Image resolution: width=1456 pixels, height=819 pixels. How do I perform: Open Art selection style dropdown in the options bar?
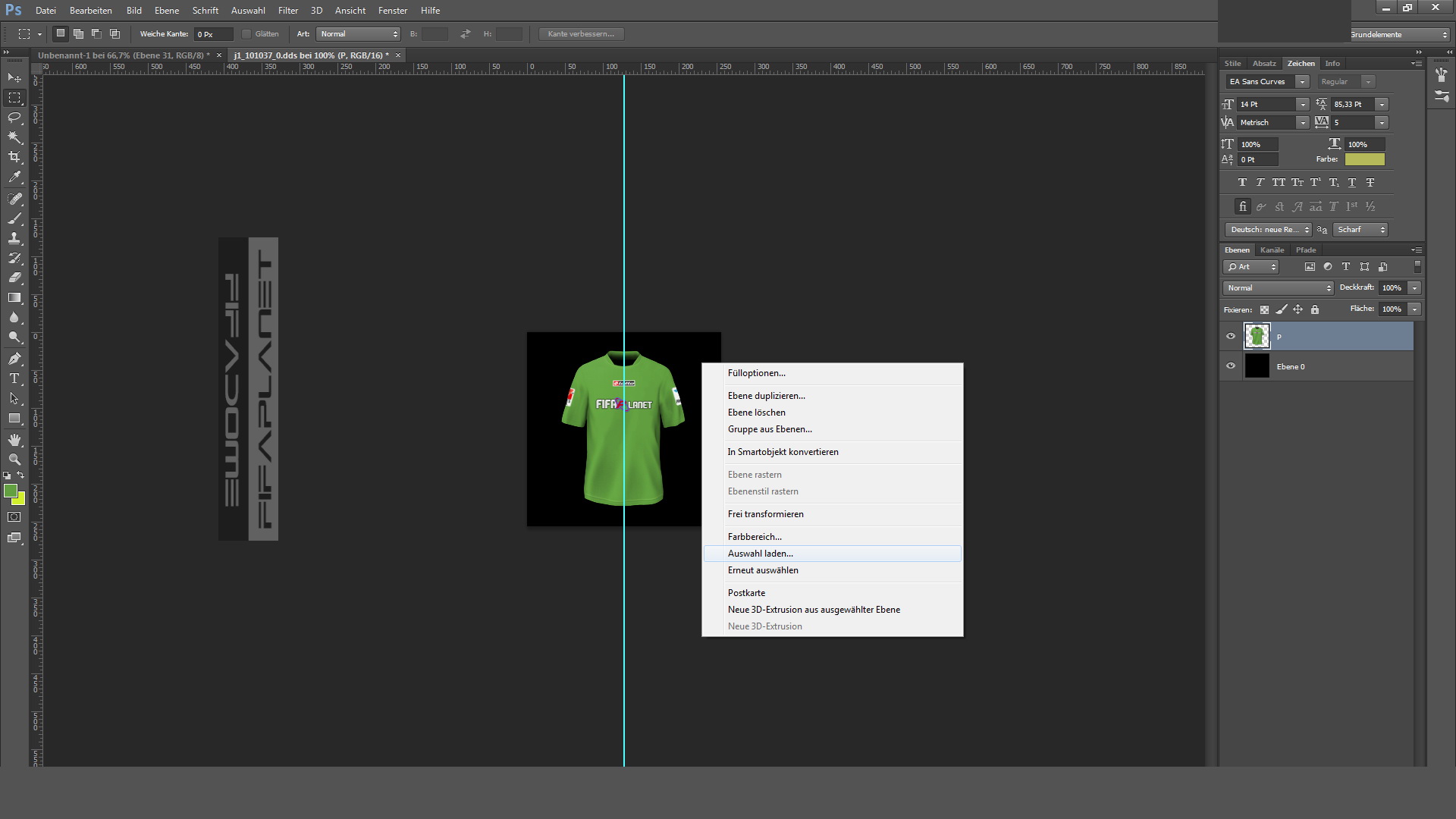pyautogui.click(x=358, y=34)
